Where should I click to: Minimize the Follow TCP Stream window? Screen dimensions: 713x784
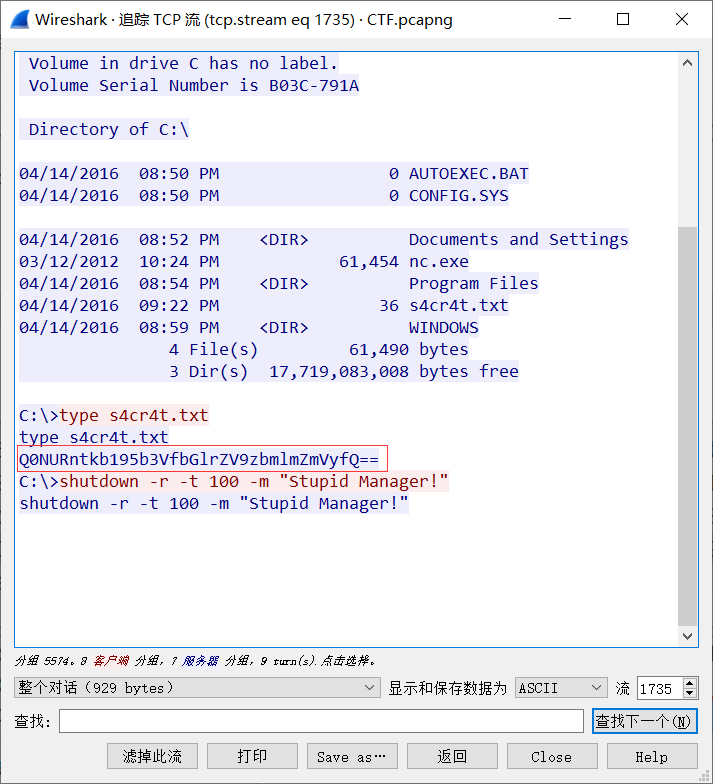(565, 20)
